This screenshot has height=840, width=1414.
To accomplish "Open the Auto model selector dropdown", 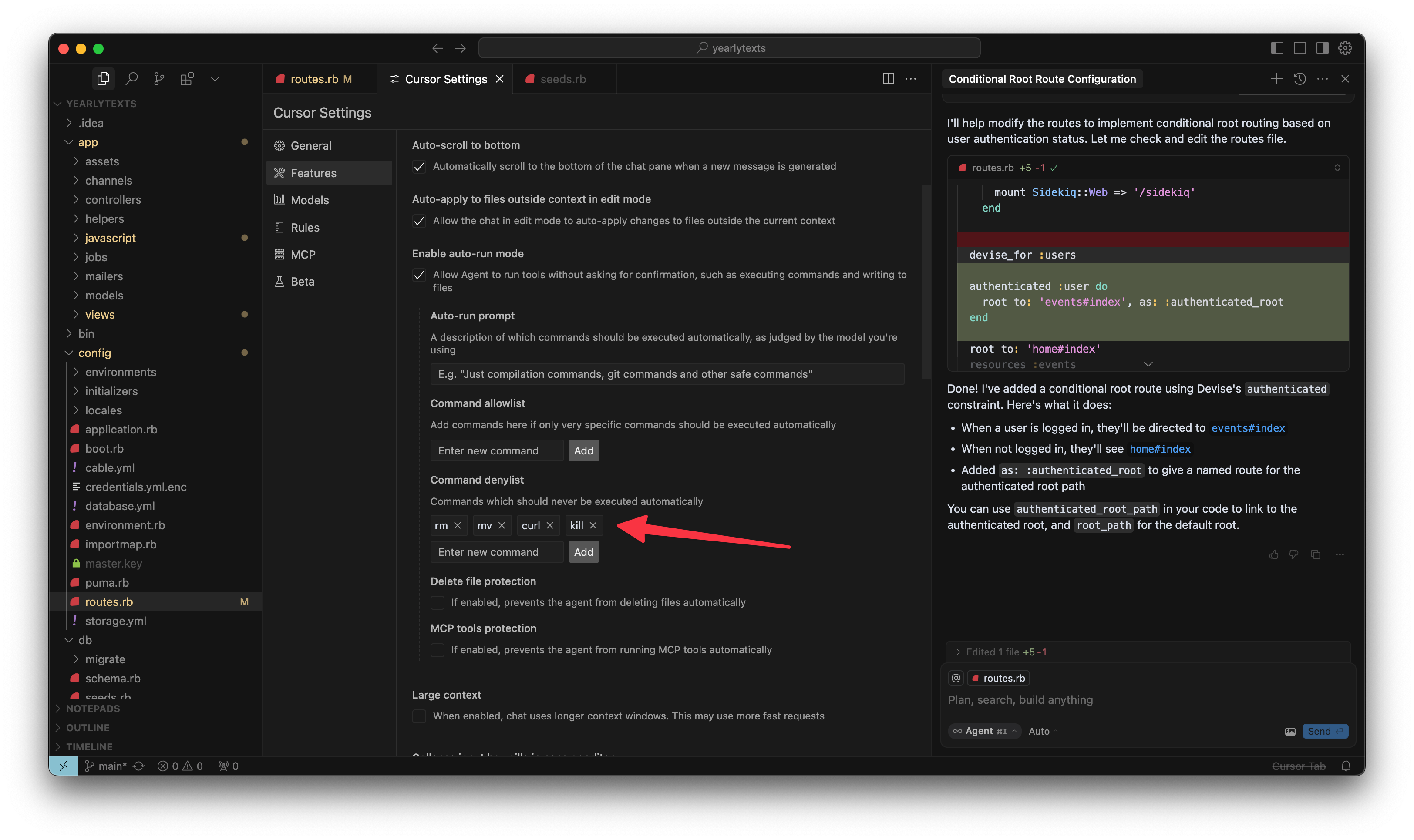I will point(1041,731).
